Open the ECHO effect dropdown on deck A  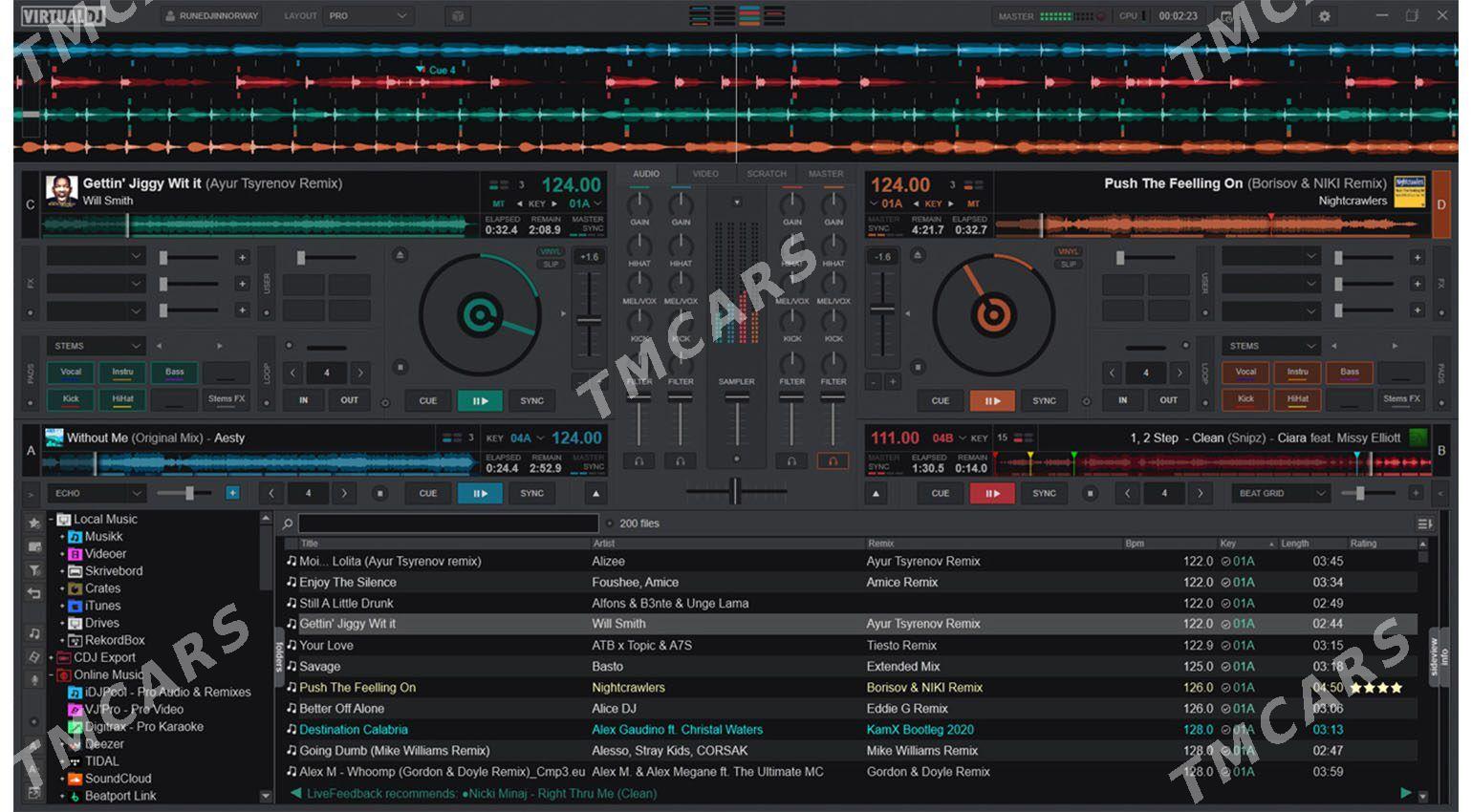(97, 493)
